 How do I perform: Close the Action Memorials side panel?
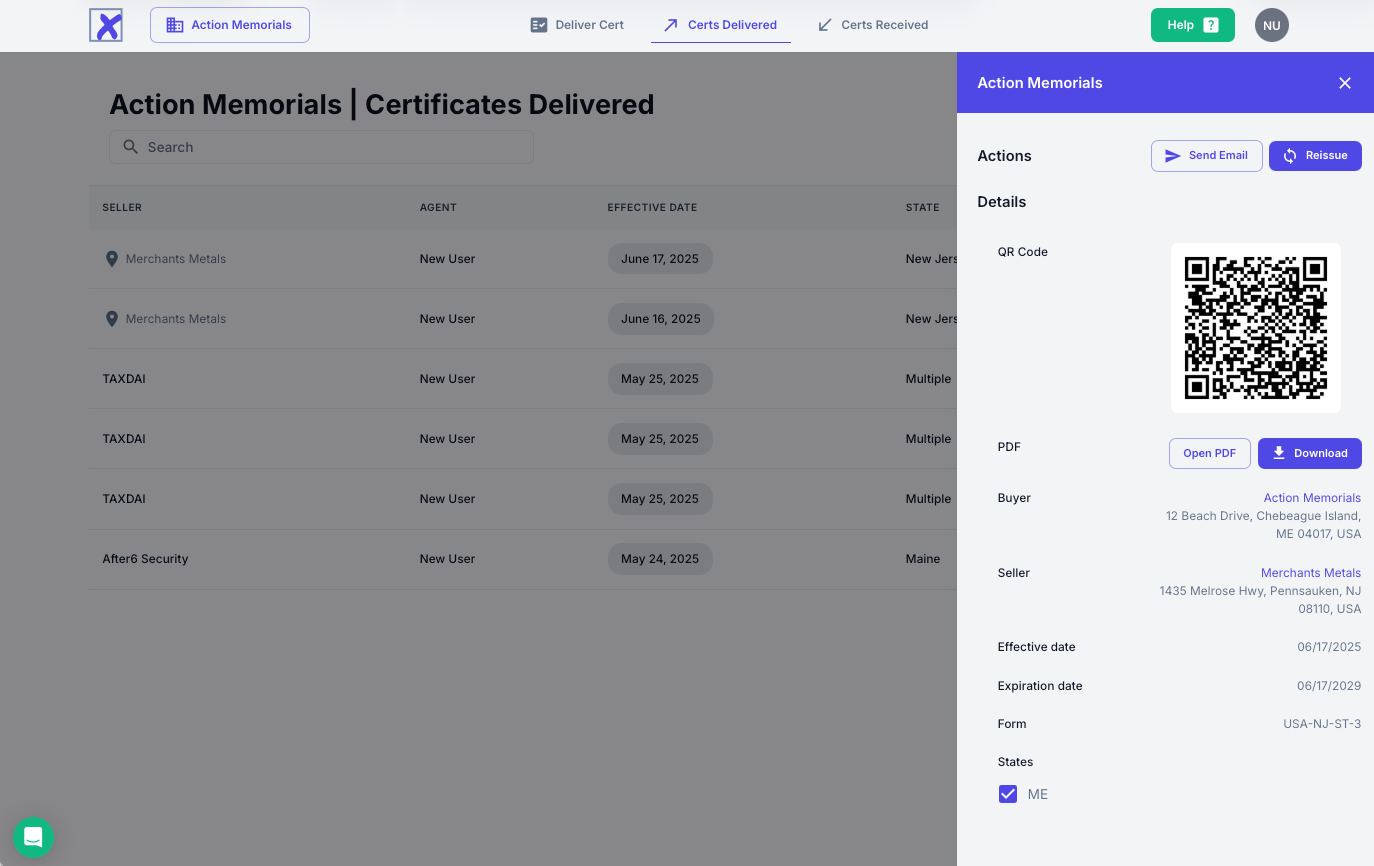(x=1345, y=83)
